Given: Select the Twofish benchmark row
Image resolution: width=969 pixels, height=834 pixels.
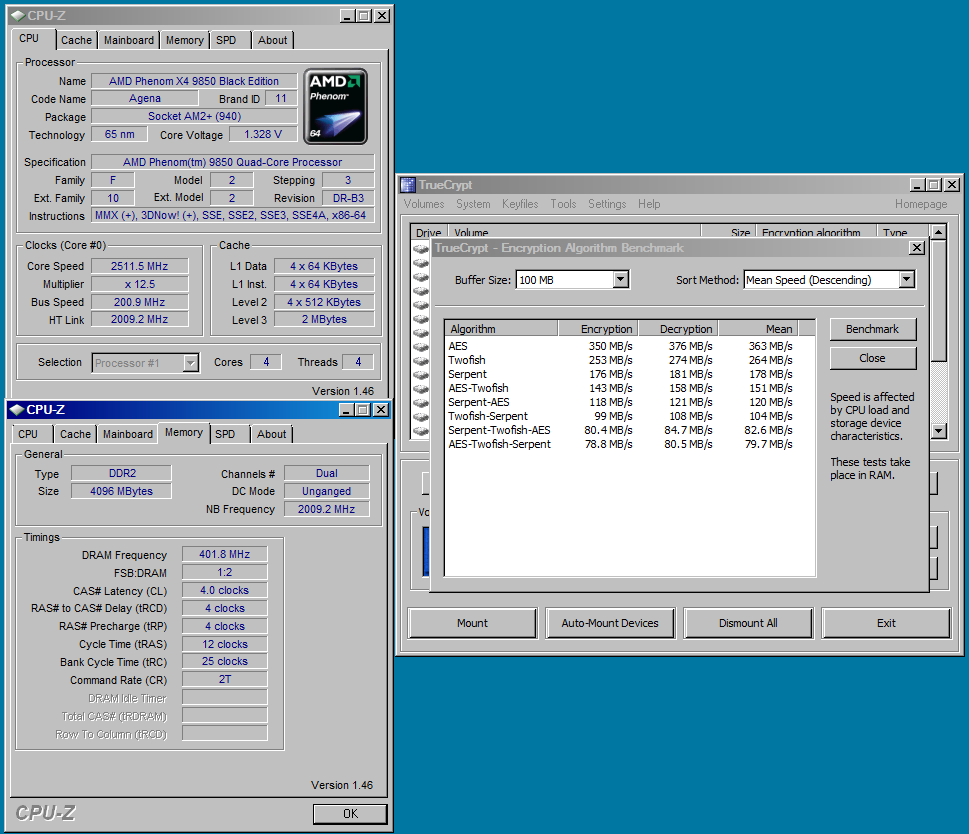Looking at the screenshot, I should pos(620,360).
